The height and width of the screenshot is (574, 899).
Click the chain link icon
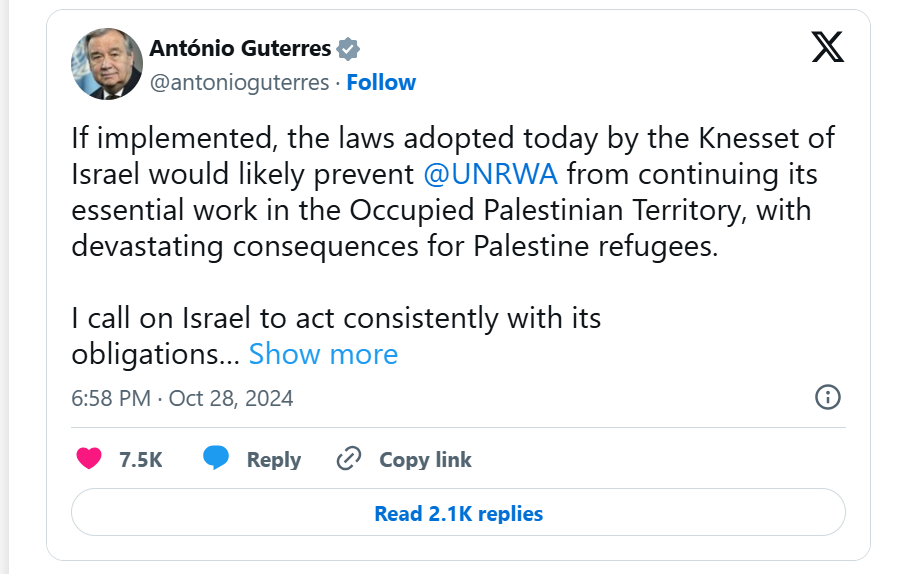(348, 459)
